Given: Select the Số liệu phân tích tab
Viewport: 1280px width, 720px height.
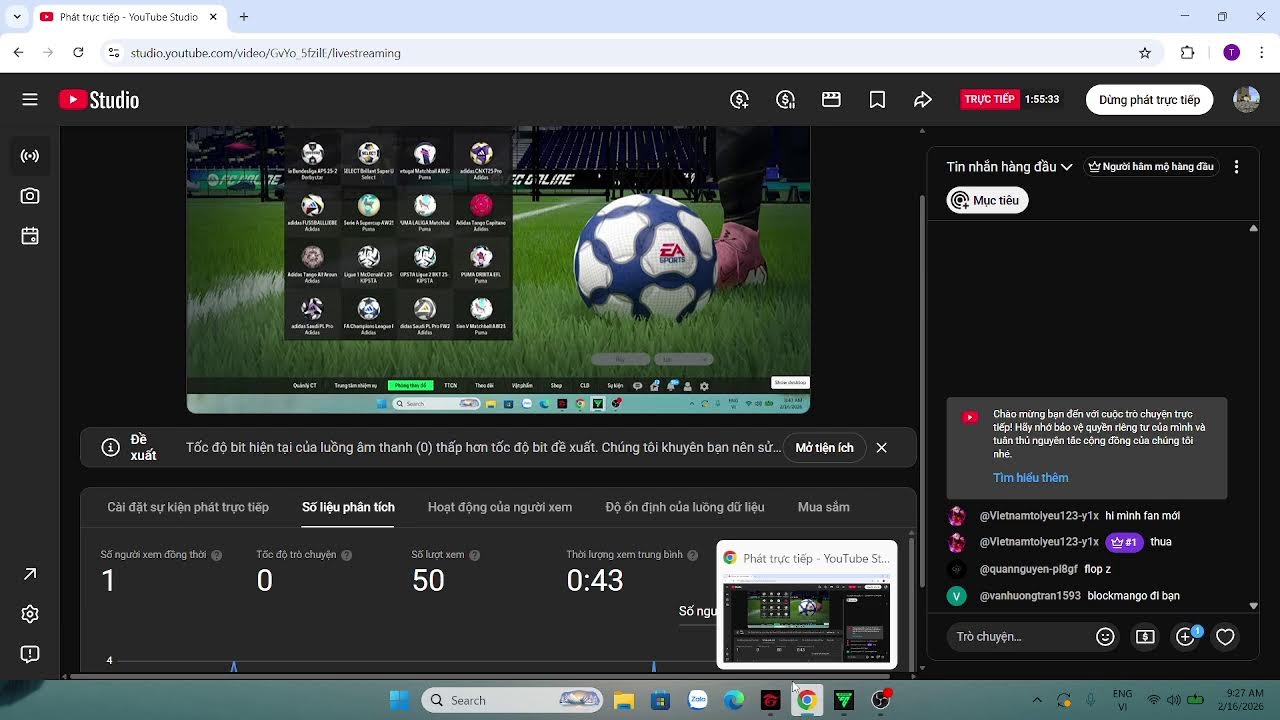Looking at the screenshot, I should (x=348, y=507).
